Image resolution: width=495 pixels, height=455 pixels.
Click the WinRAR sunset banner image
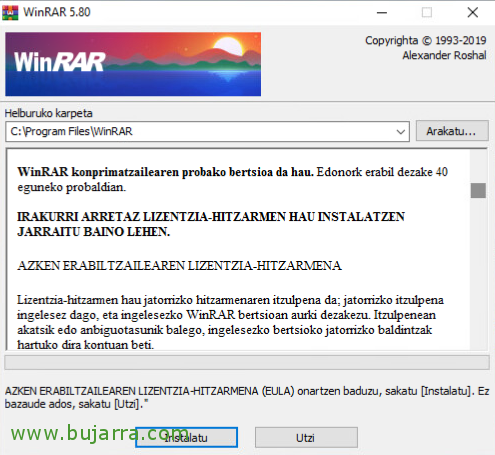point(133,64)
